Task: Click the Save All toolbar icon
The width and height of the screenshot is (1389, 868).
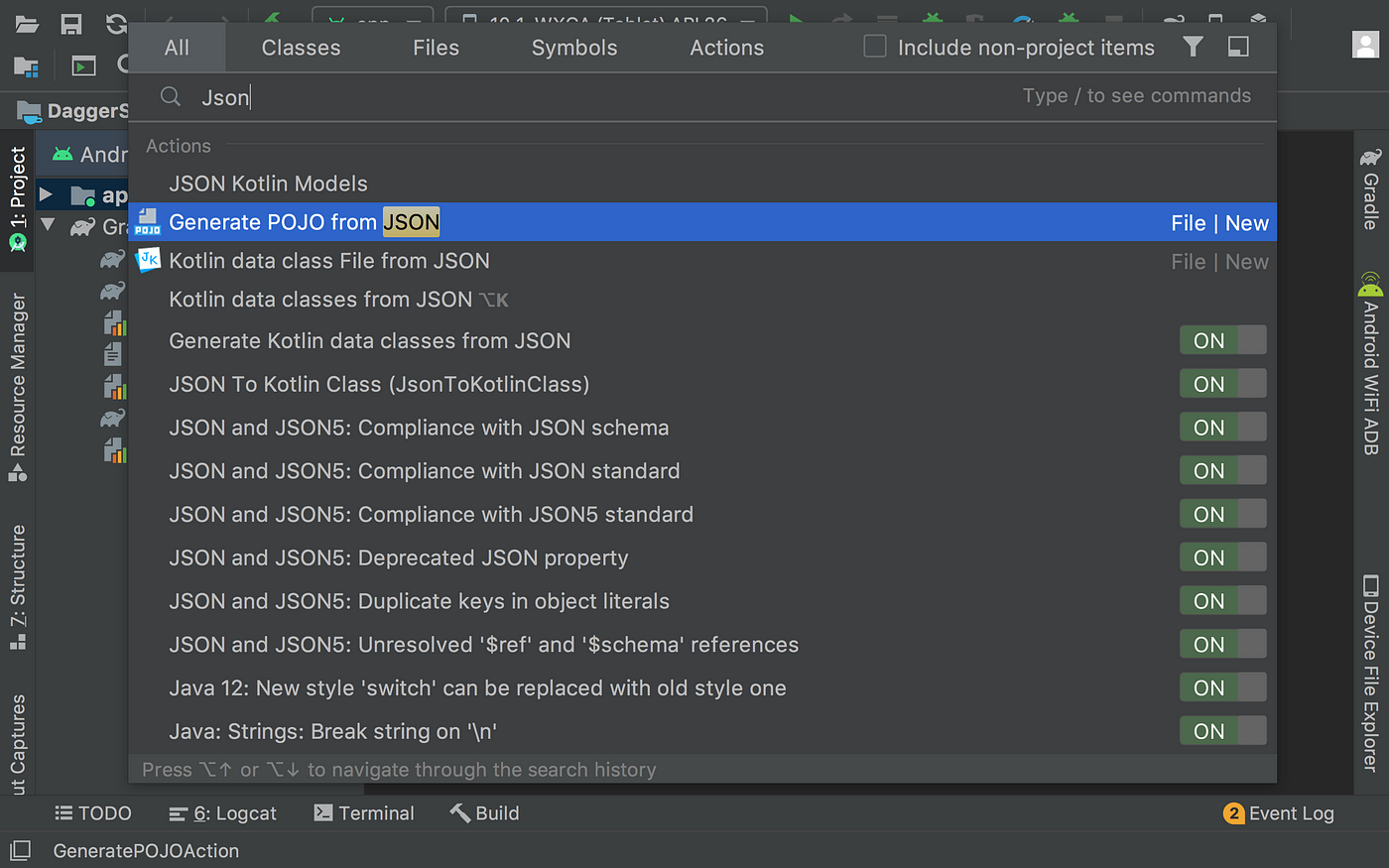Action: 71,24
